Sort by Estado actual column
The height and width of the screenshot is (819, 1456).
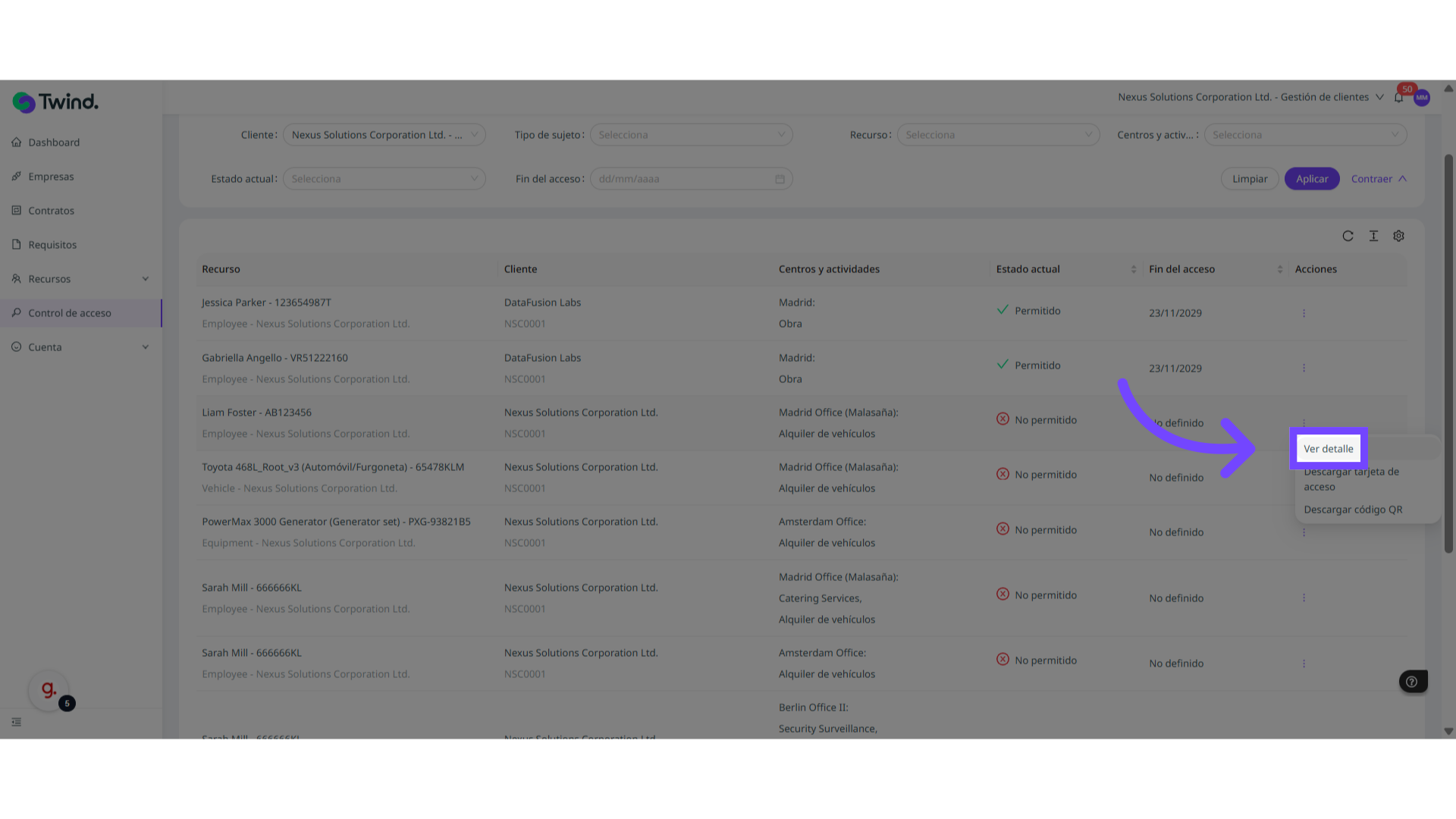click(x=1133, y=269)
